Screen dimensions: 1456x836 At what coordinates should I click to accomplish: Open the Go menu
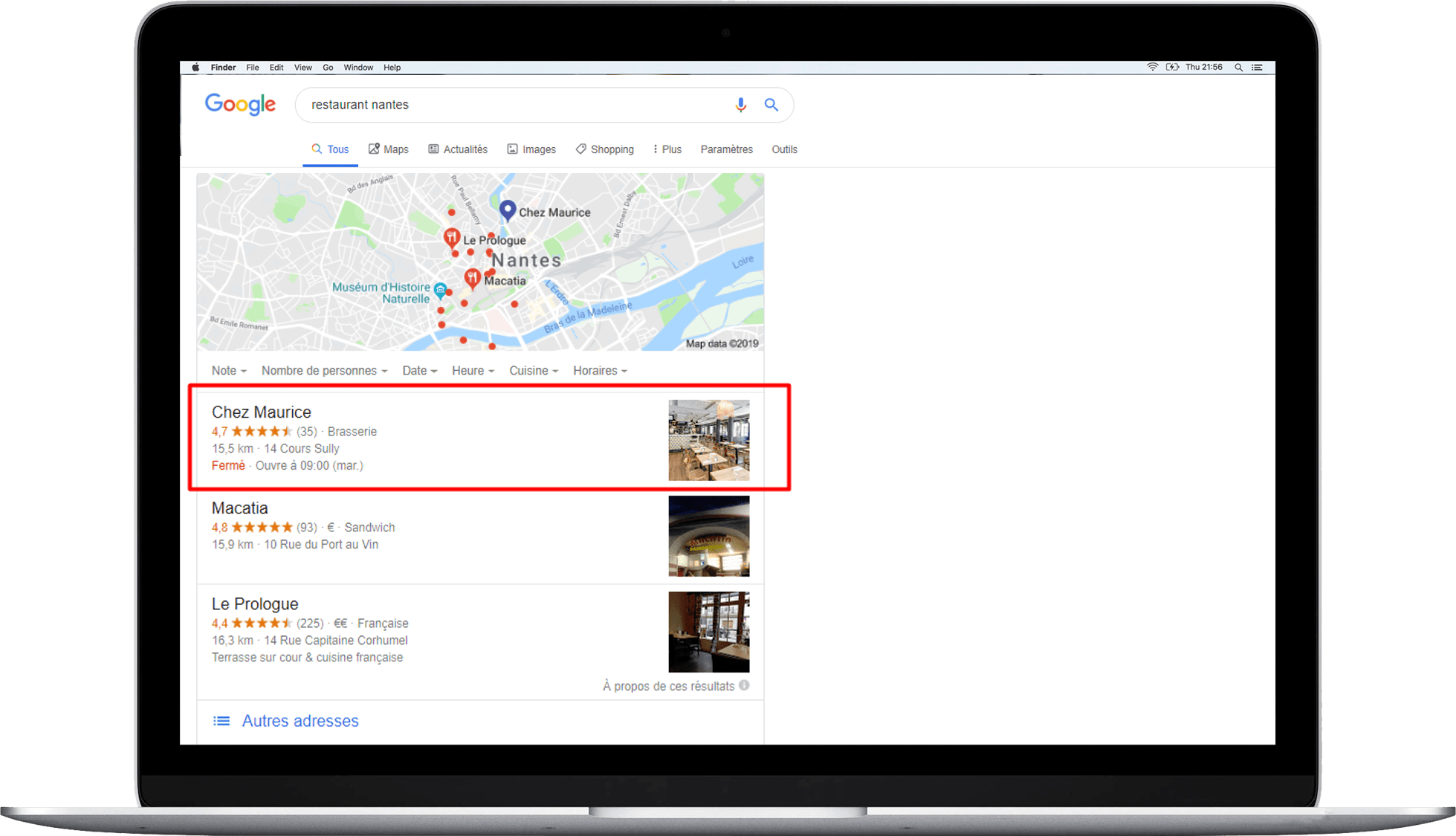click(x=328, y=68)
